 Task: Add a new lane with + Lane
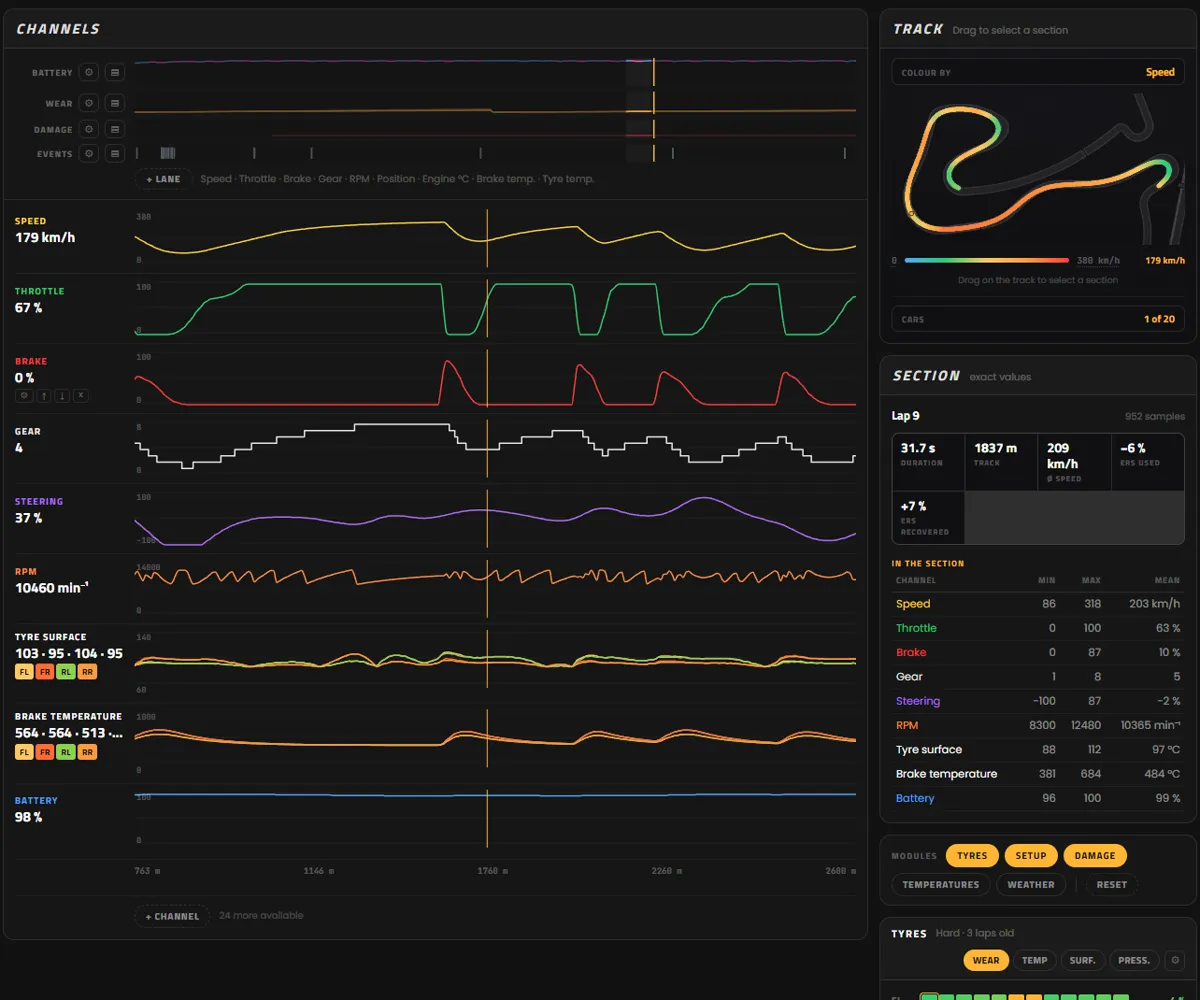tap(163, 179)
